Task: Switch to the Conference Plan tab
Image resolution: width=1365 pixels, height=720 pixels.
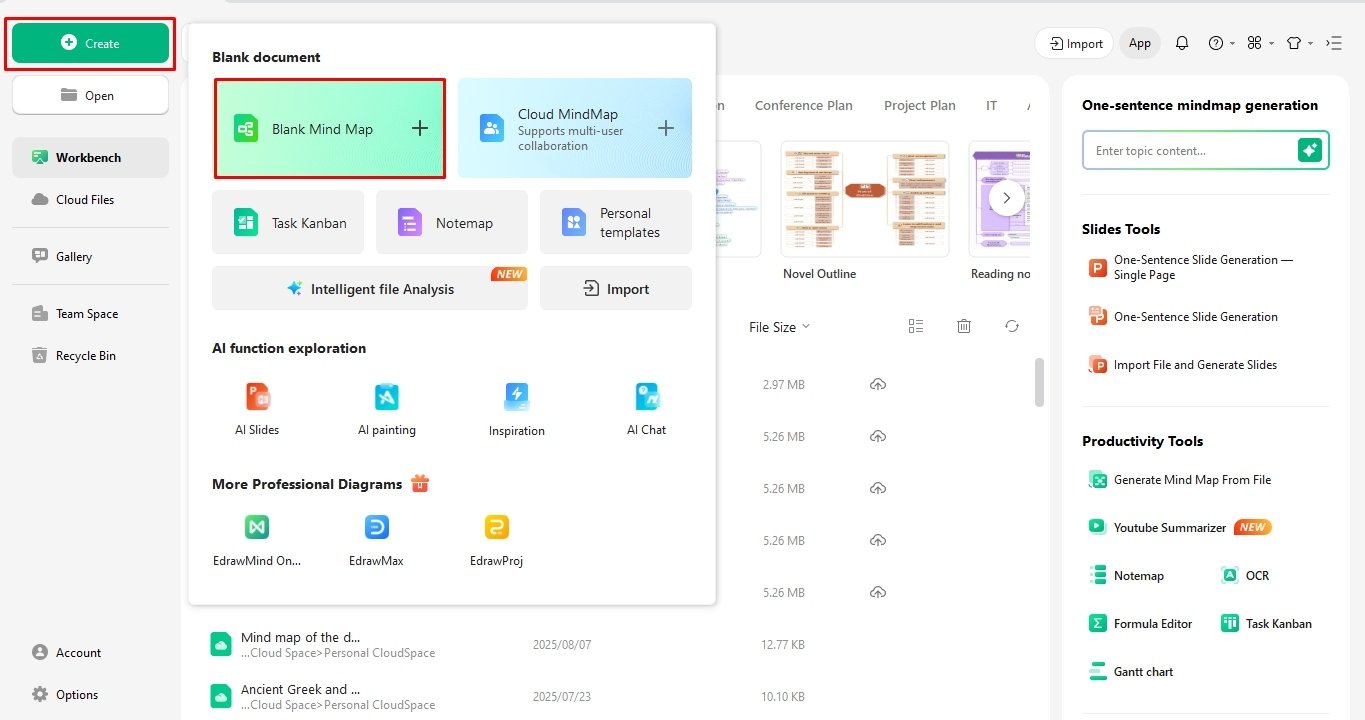Action: [804, 105]
